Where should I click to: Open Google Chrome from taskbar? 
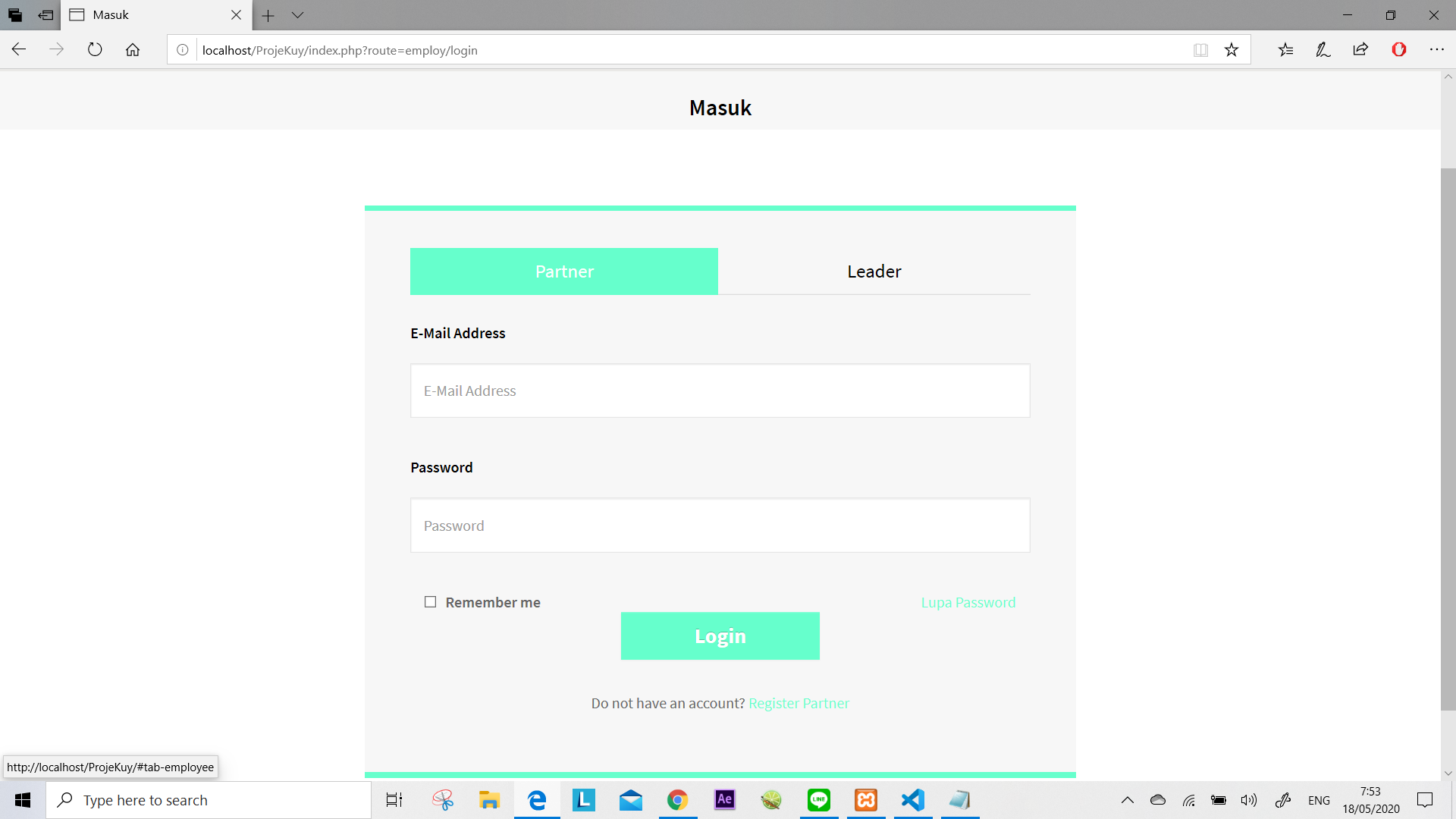[677, 800]
